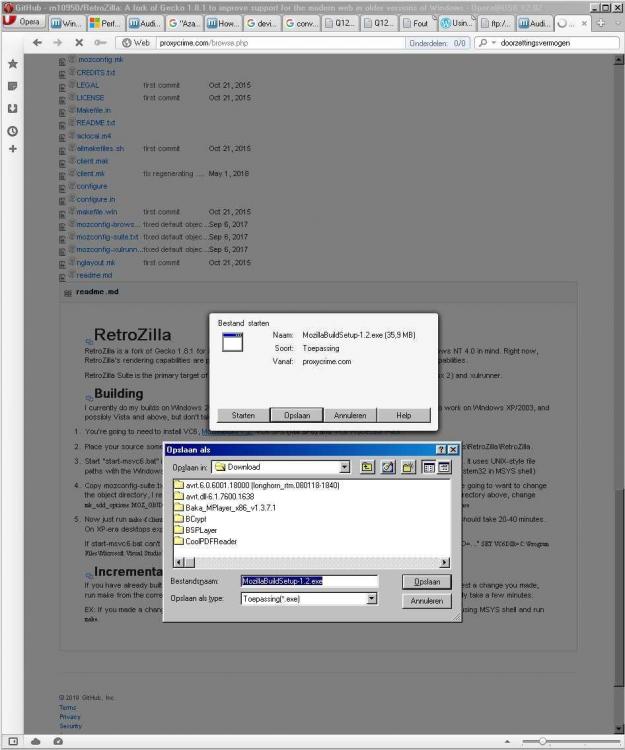
Task: Click Help in Bestand starten dialog
Action: pos(404,415)
